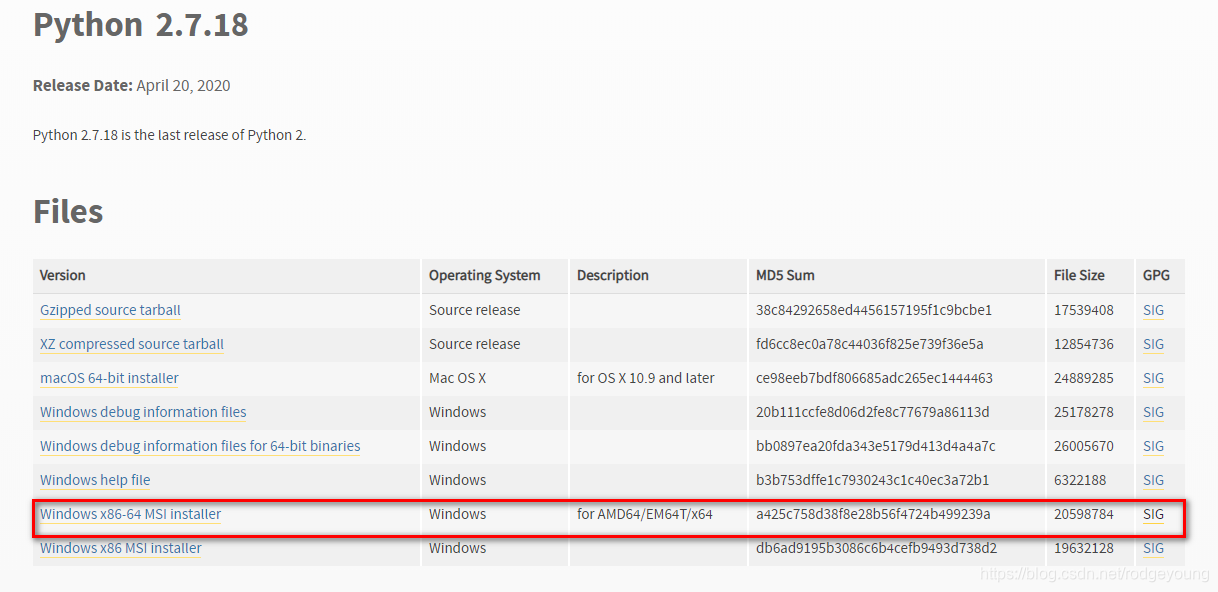Screen dimensions: 1218x592
Task: Open SIG for Windows debug information files
Action: 1153,412
